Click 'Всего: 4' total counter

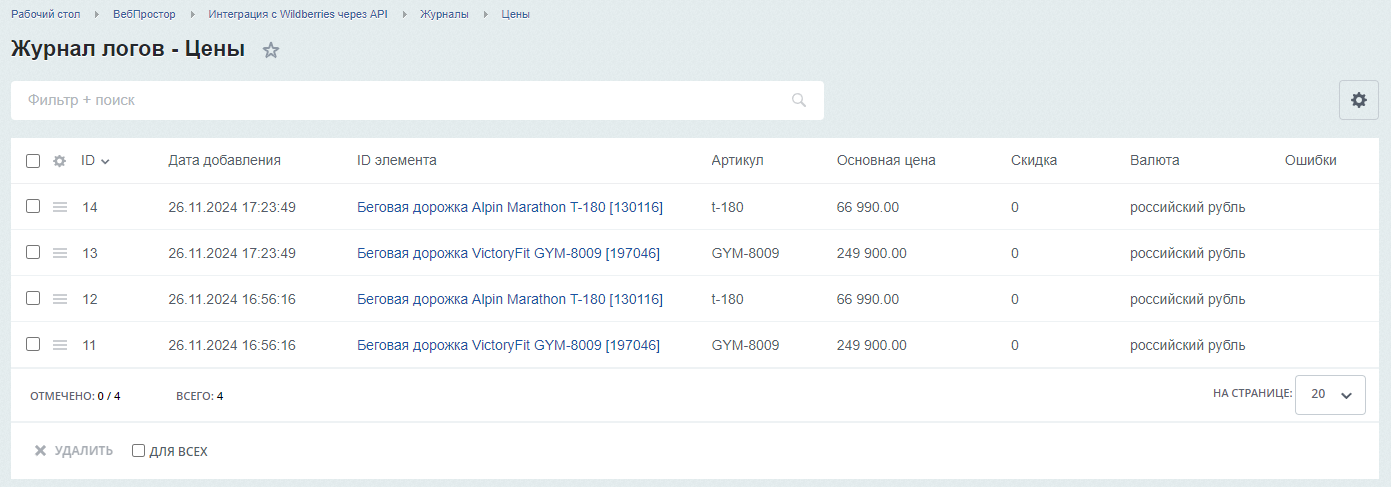[x=199, y=396]
